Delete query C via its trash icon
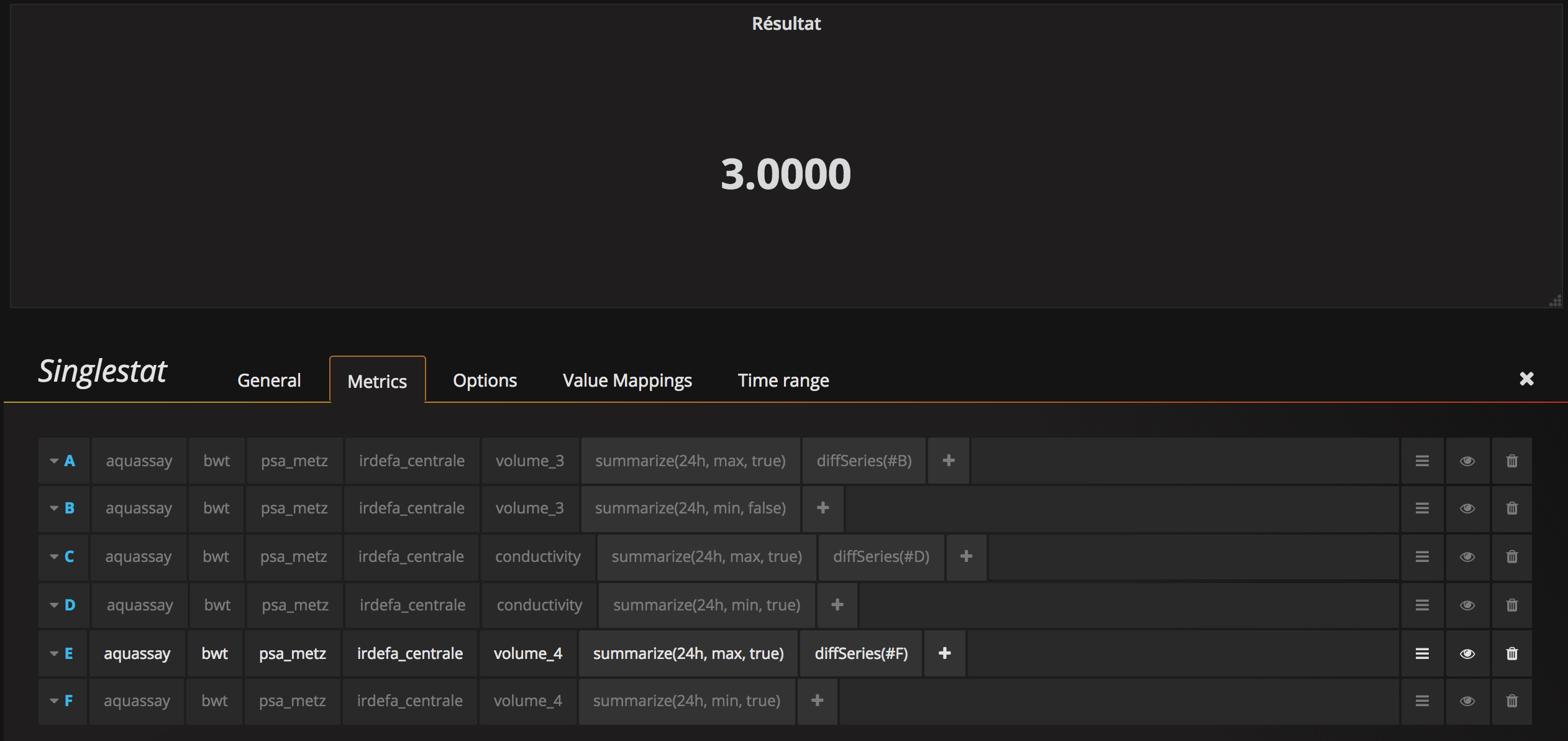 click(x=1512, y=556)
